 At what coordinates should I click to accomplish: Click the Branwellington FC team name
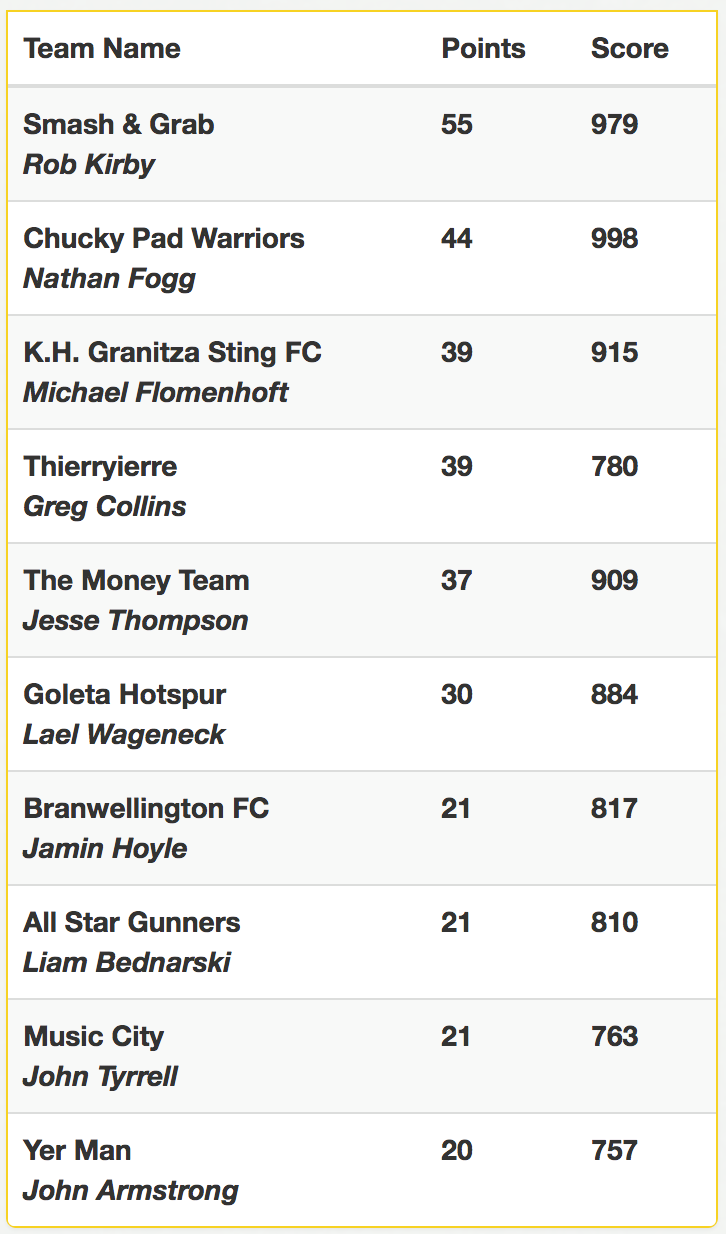pos(146,808)
